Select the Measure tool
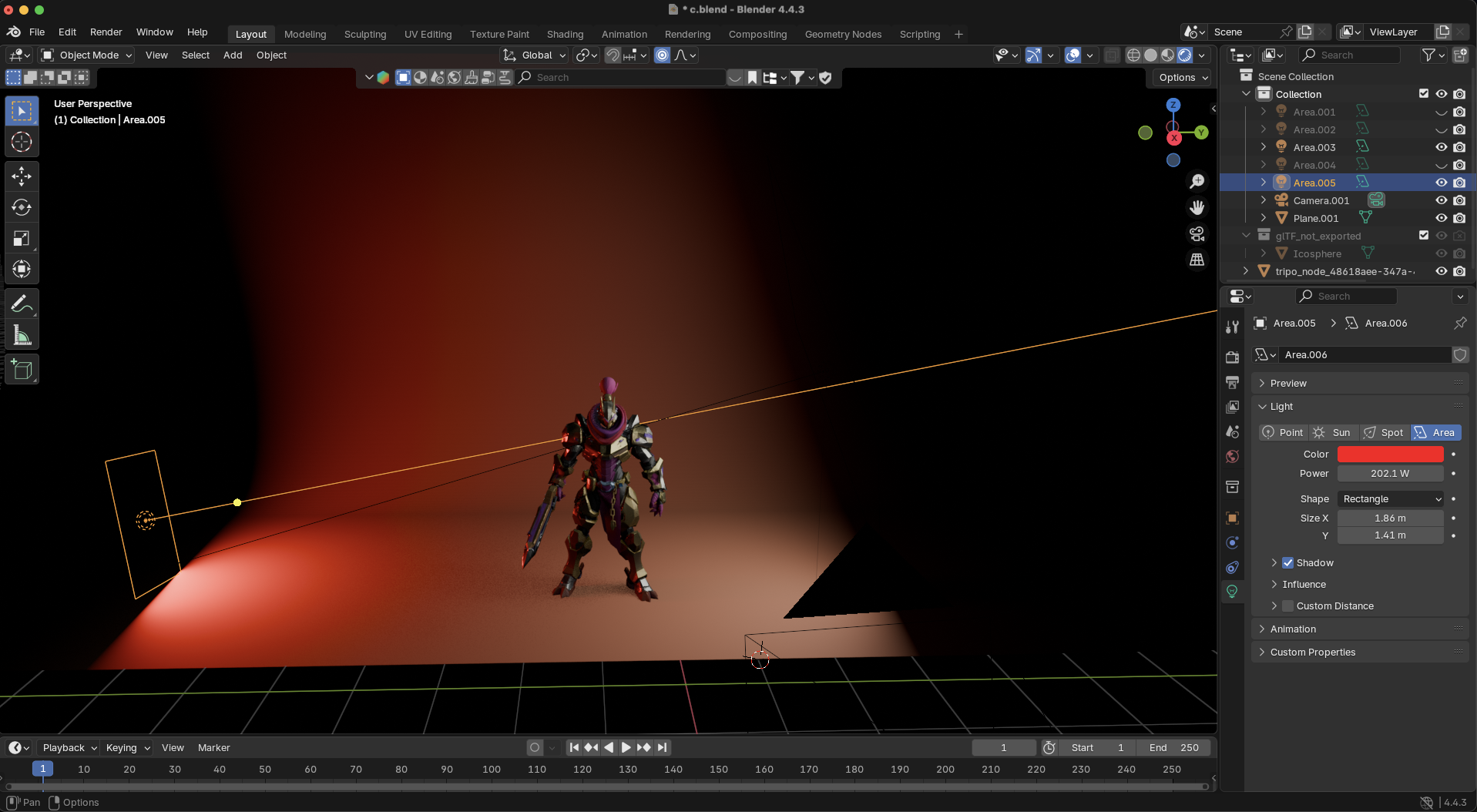 tap(22, 335)
